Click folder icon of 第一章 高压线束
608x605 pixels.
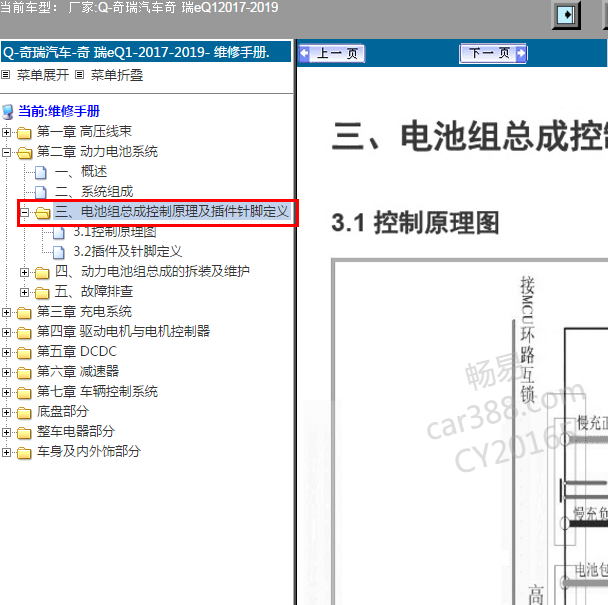tap(24, 133)
